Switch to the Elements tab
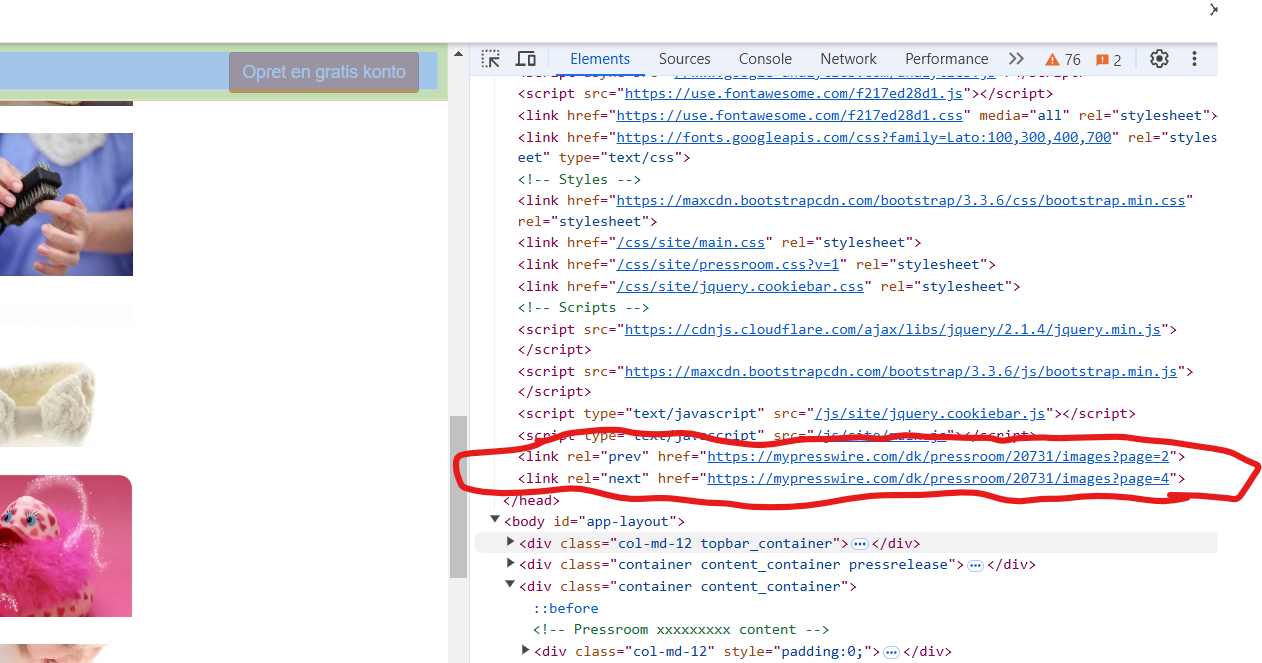 (600, 59)
